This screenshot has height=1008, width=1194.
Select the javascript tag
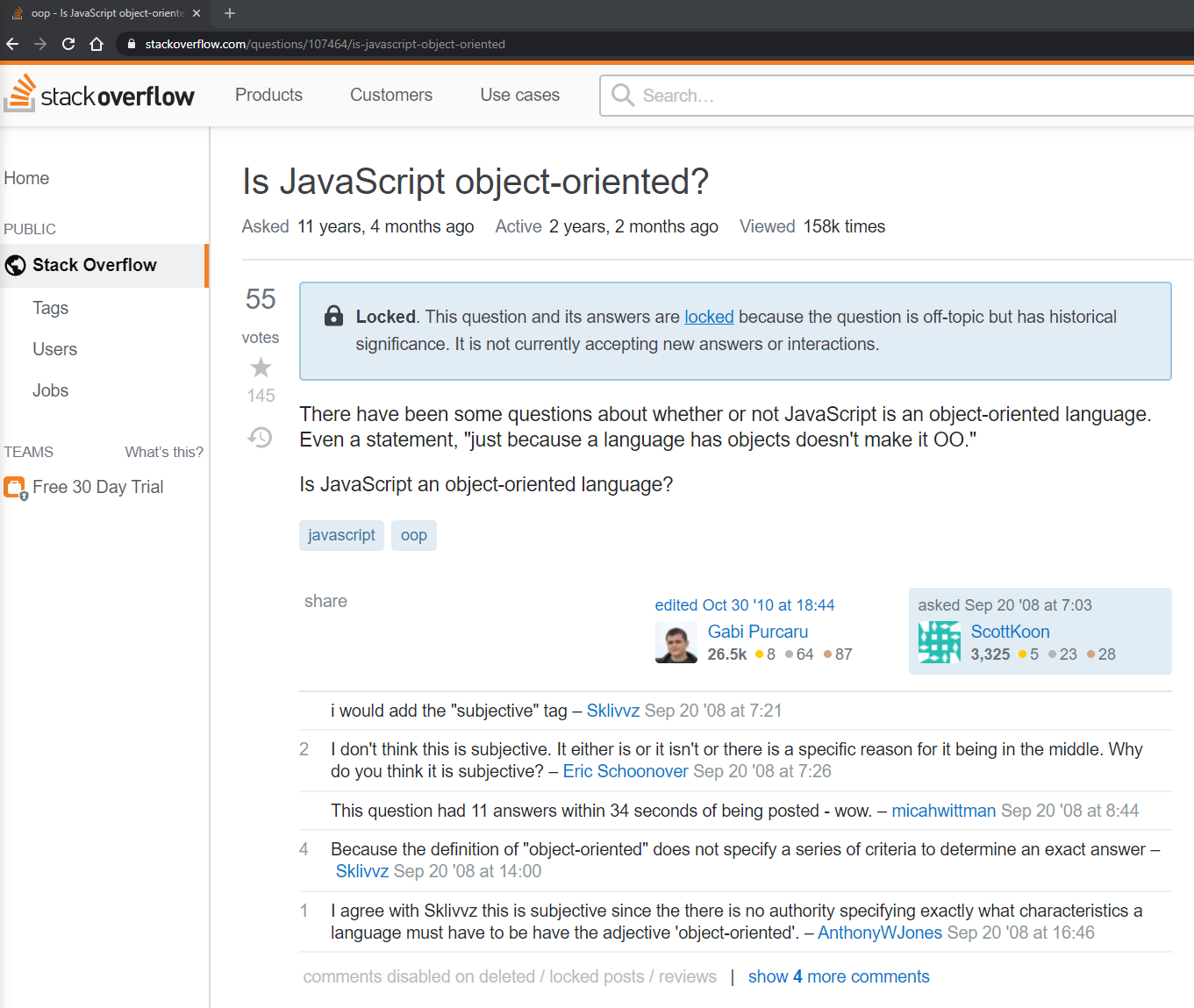click(341, 535)
